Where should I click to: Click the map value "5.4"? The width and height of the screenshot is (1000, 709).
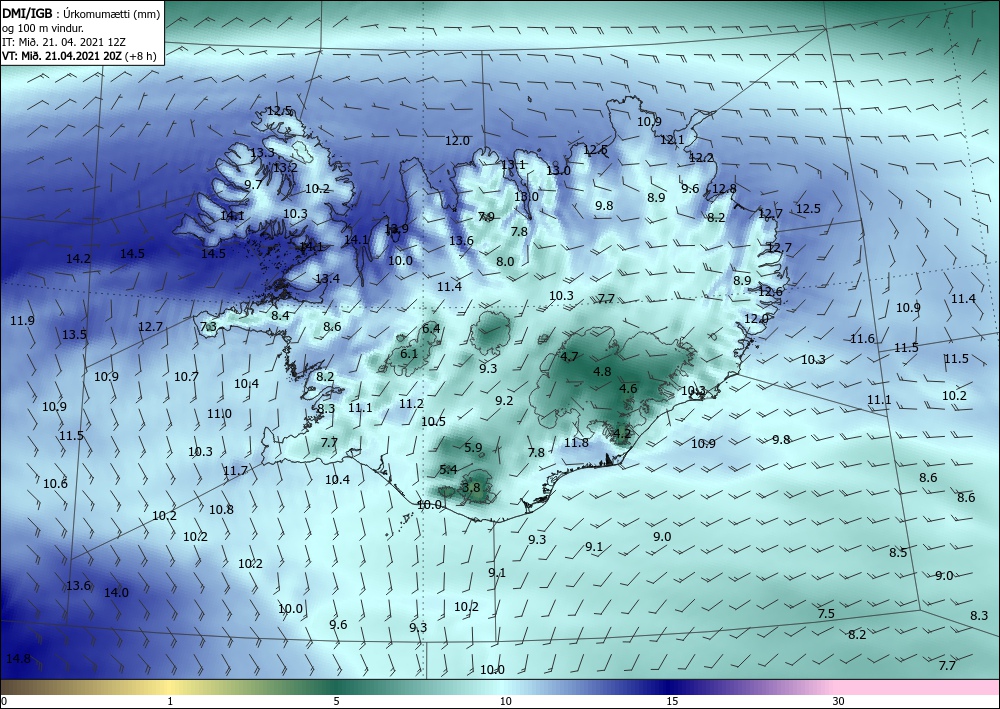tap(448, 470)
